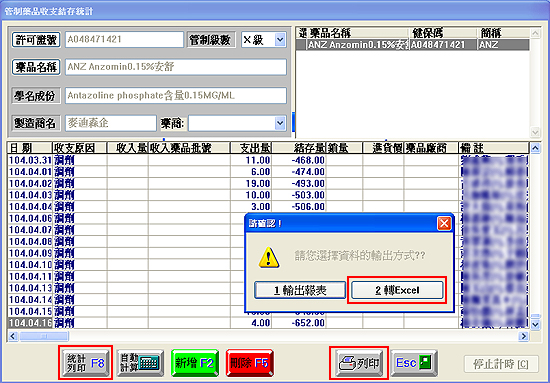
Task: Open the 自動計算 calculator button
Action: coord(140,363)
